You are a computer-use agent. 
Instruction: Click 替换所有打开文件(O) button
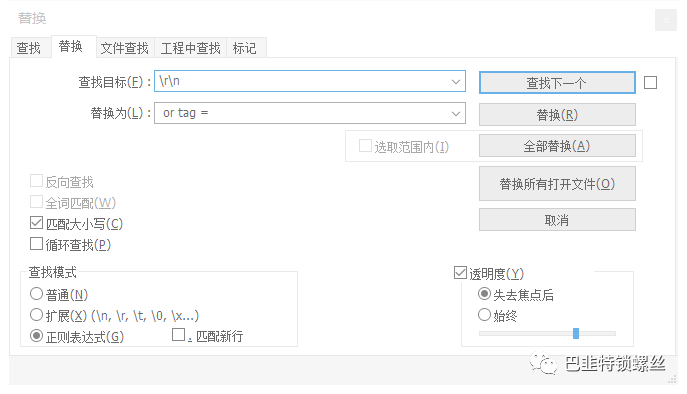(x=557, y=184)
